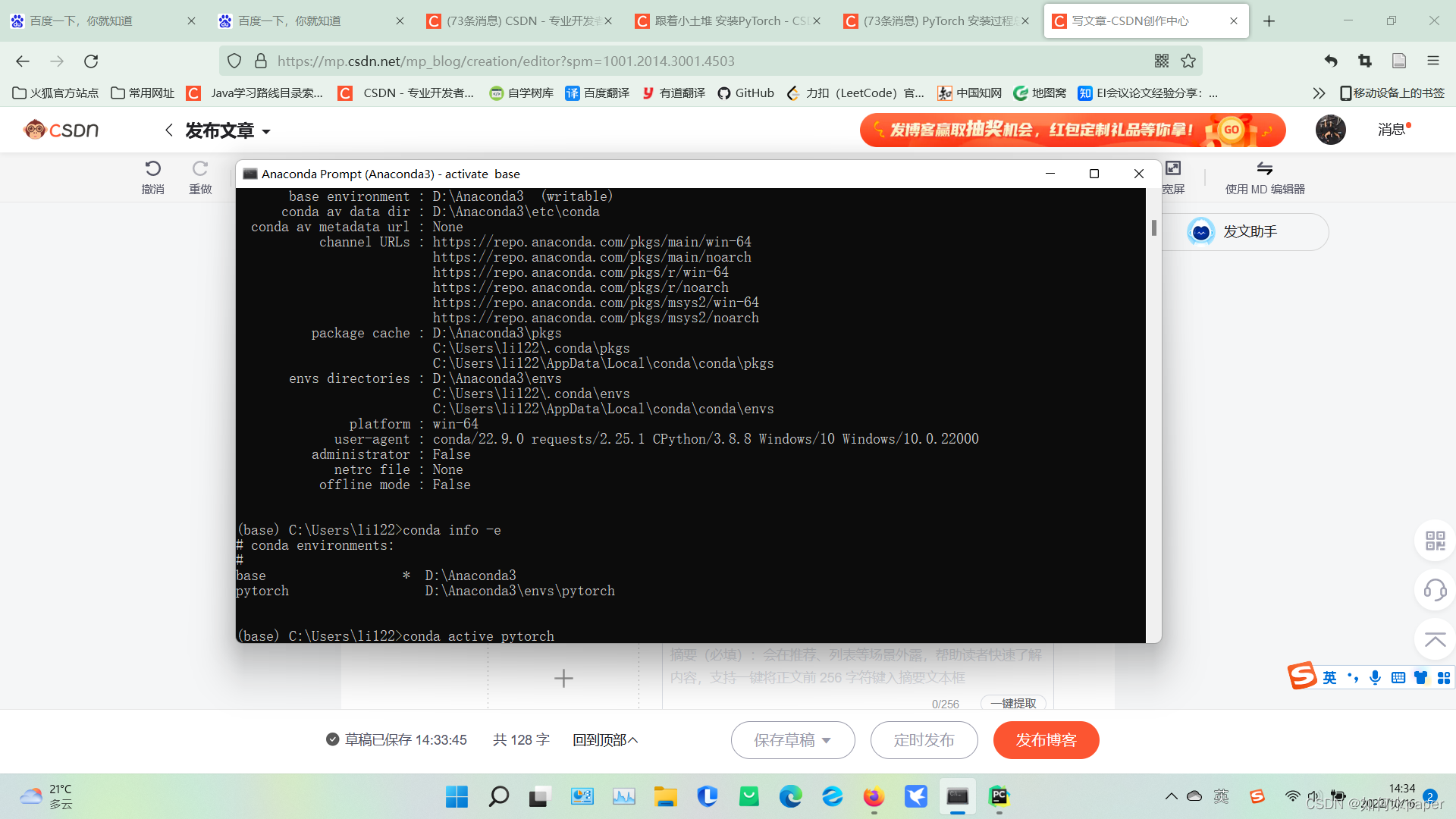Expand the 发文章 dropdown arrow

[265, 130]
